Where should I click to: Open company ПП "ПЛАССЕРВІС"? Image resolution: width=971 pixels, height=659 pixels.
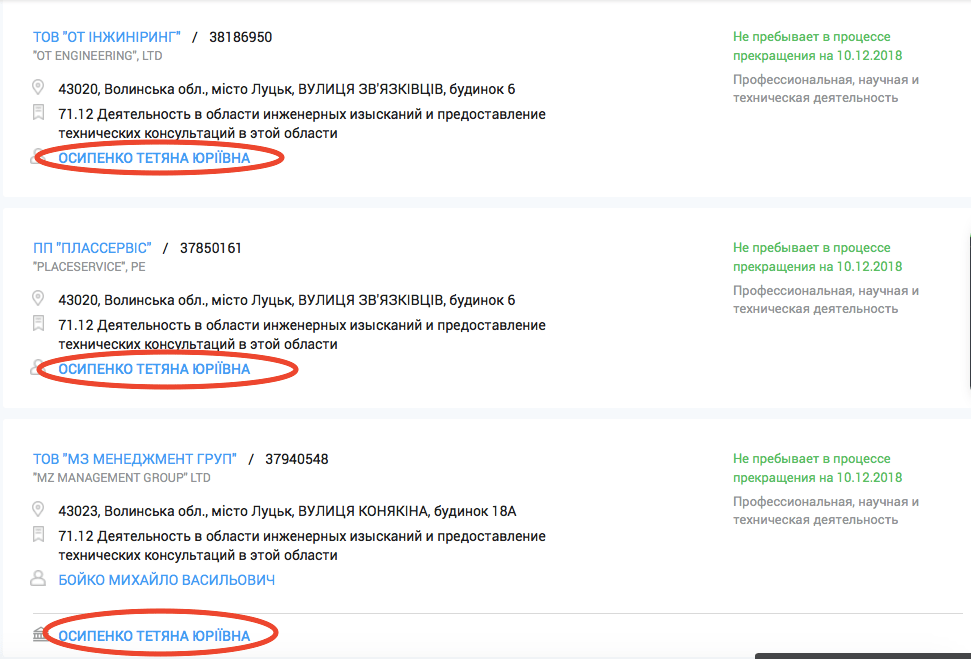[92, 248]
